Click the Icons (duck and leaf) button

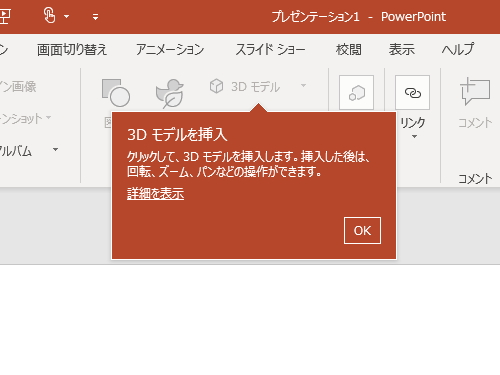point(170,93)
